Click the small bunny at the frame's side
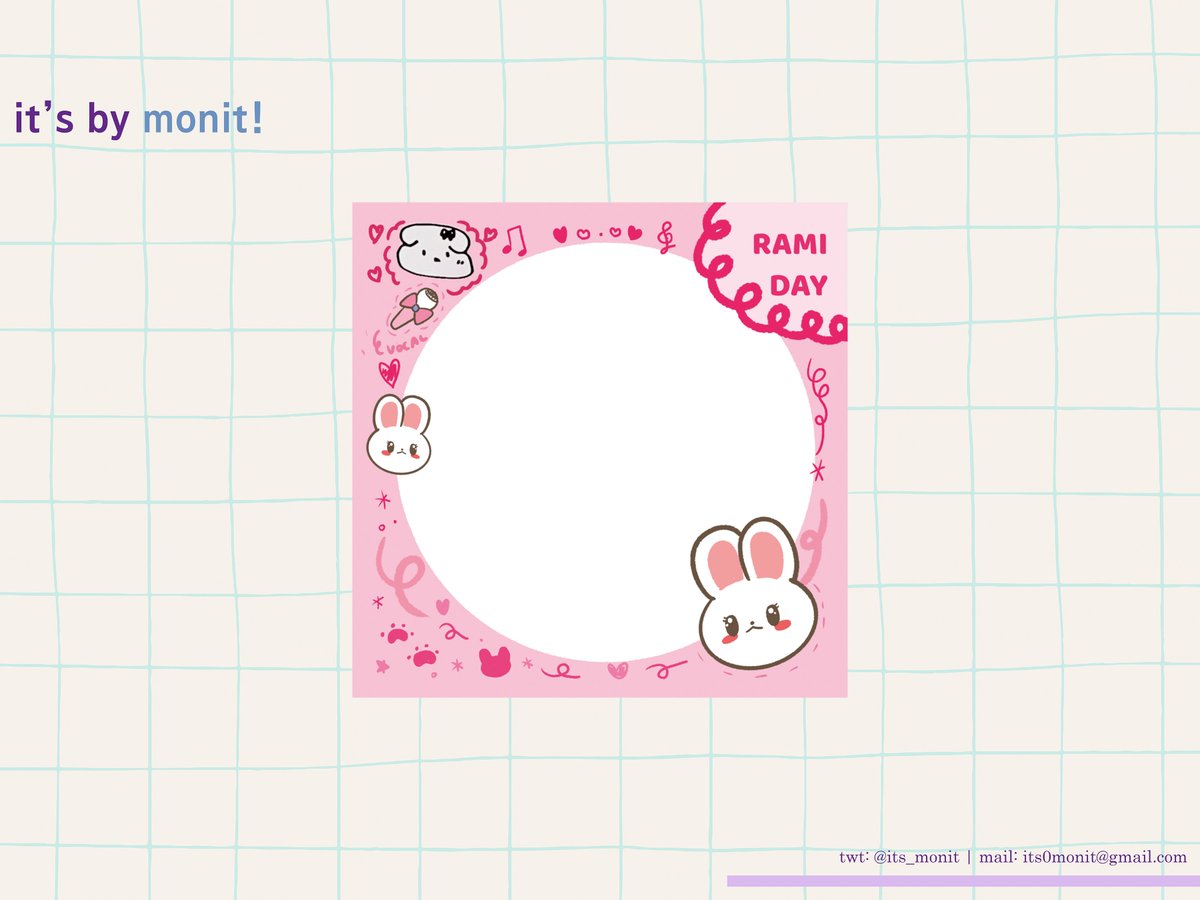The image size is (1200, 900). click(399, 434)
